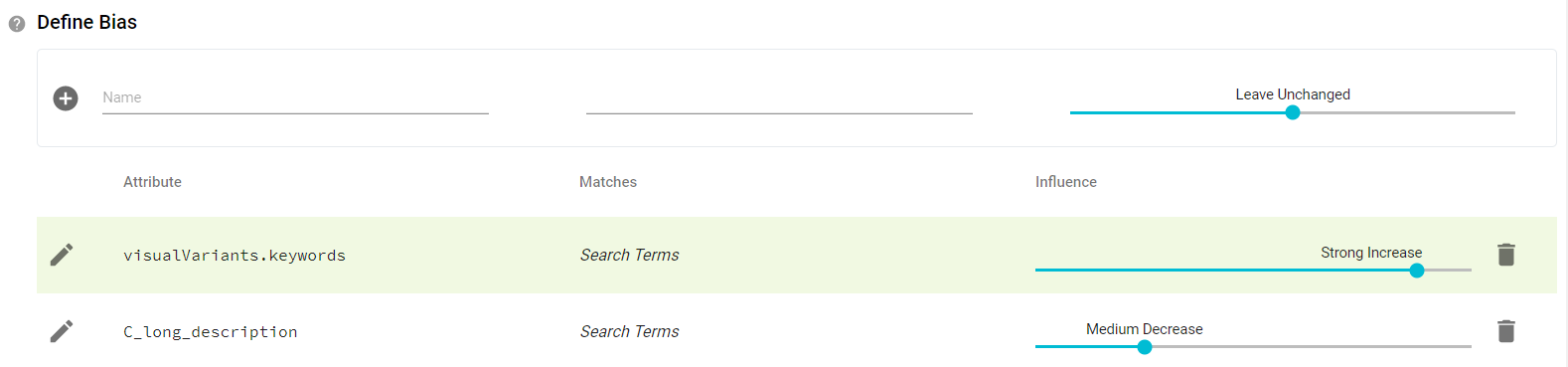The width and height of the screenshot is (1568, 367).
Task: Click the Define Bias heading
Action: tap(87, 22)
